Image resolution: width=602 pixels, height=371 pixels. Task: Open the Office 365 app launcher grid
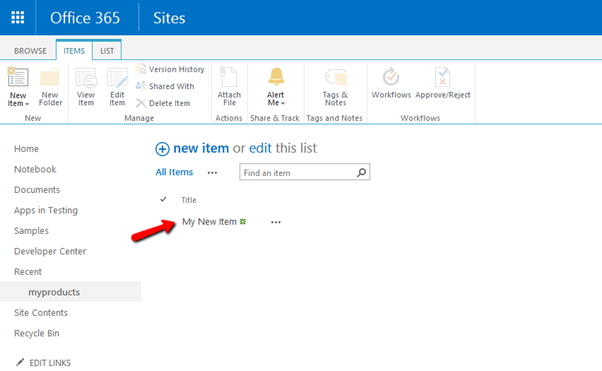[18, 18]
